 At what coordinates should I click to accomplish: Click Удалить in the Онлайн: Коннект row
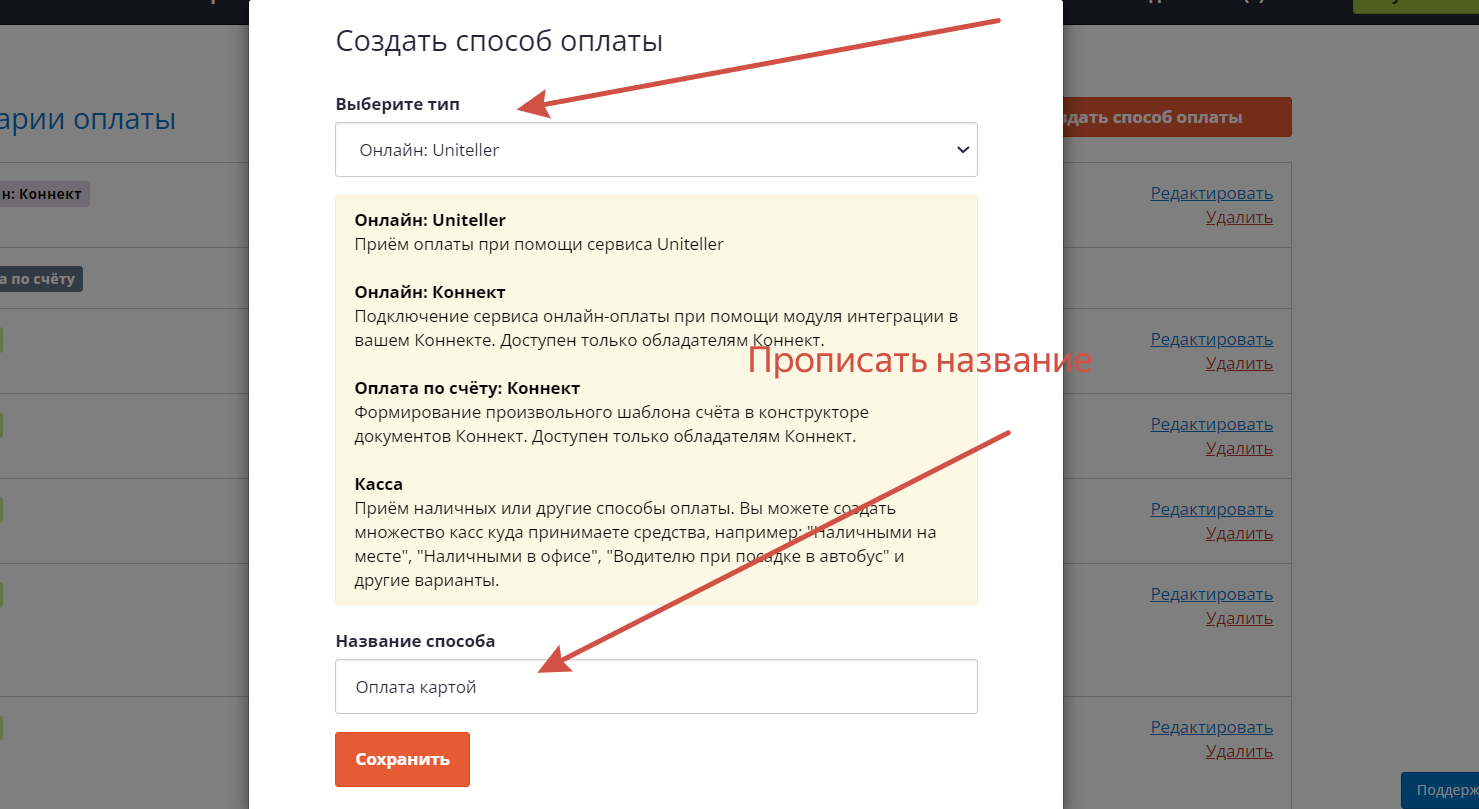[x=1239, y=217]
